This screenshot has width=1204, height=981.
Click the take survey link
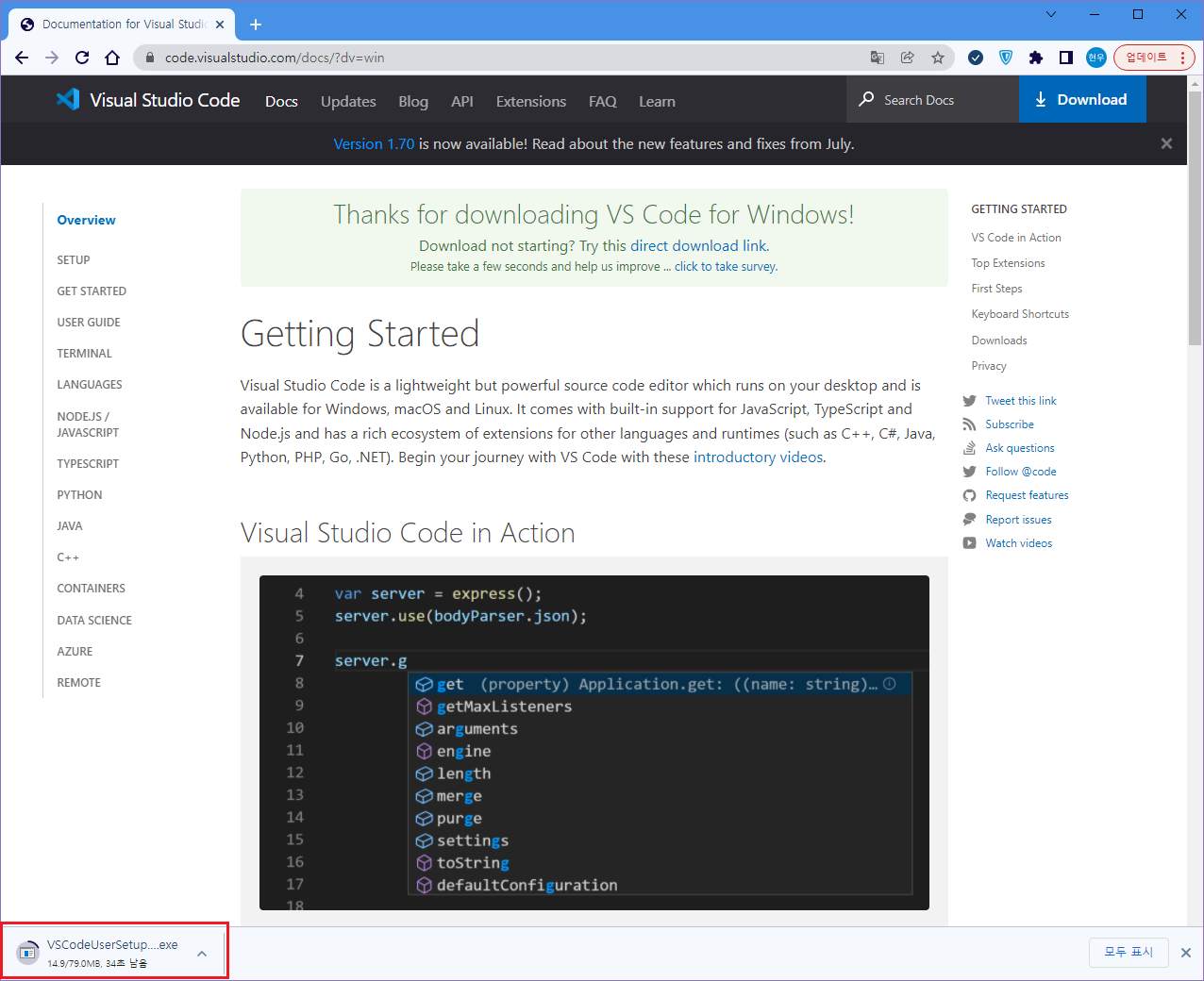pyautogui.click(x=726, y=267)
